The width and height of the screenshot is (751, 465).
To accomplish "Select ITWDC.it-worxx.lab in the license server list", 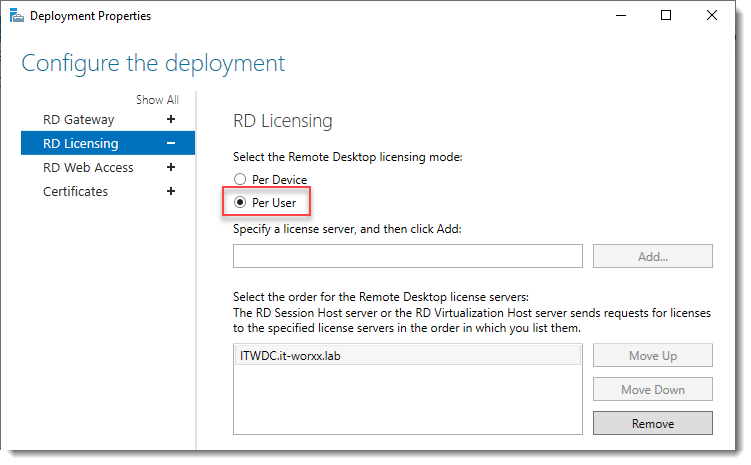I will 408,356.
